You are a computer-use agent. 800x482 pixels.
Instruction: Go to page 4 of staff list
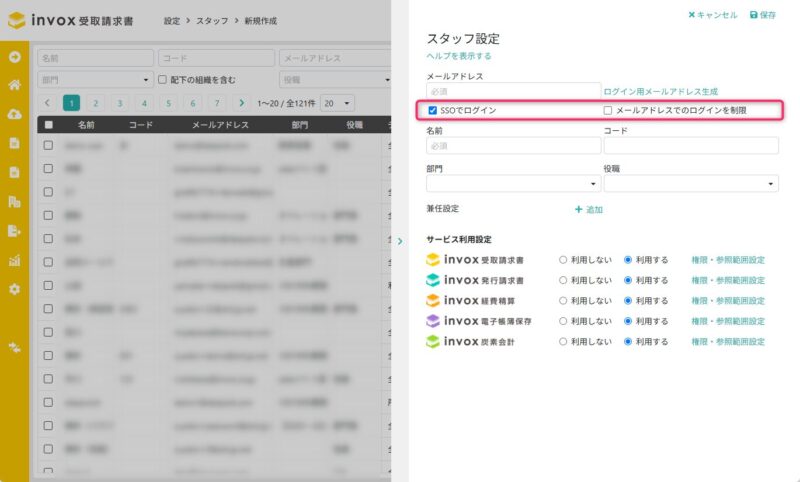pos(144,103)
